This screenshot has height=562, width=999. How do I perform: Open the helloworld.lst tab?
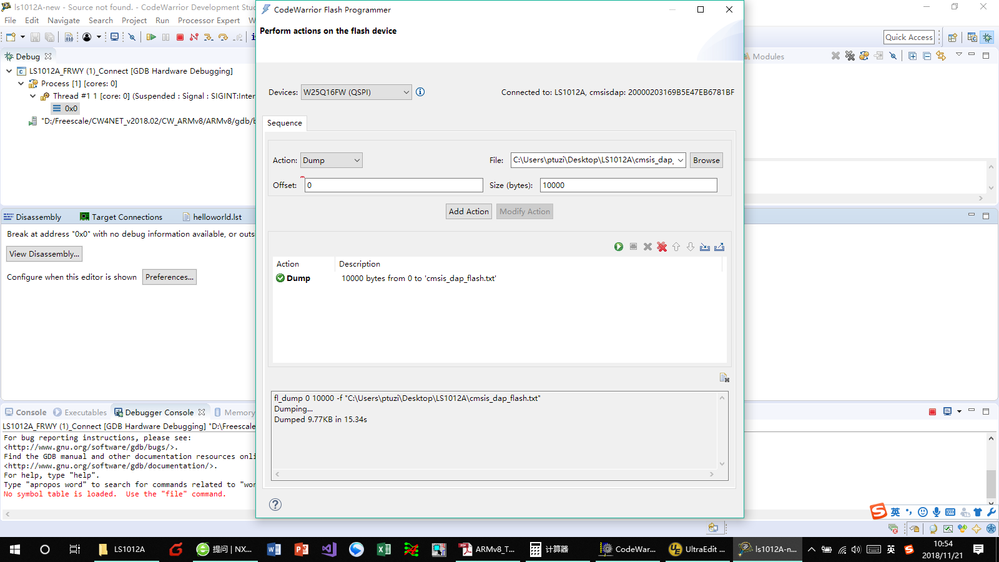pyautogui.click(x=212, y=217)
